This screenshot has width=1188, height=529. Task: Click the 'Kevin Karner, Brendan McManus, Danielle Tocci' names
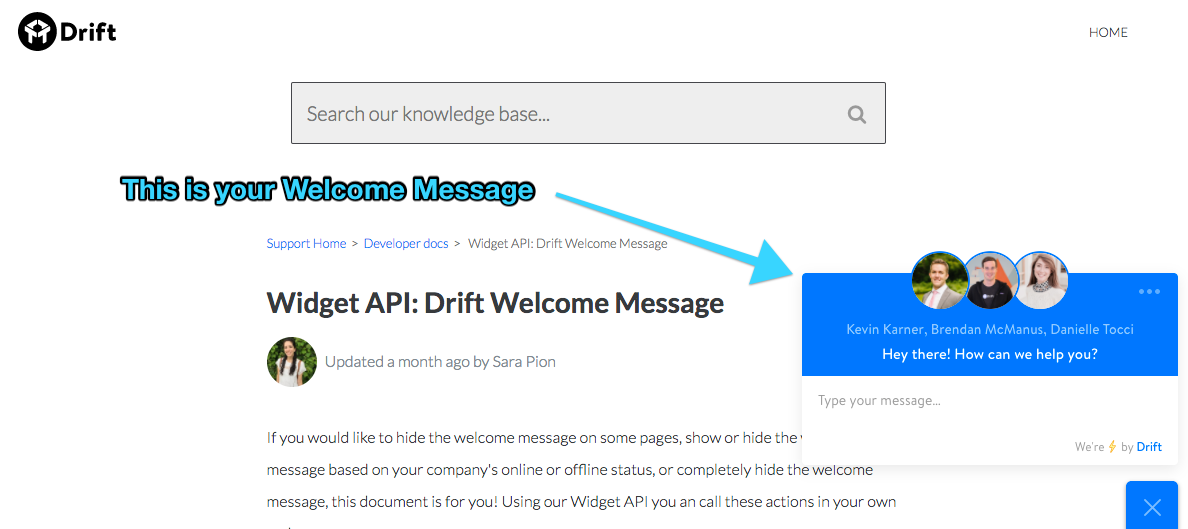click(x=989, y=329)
